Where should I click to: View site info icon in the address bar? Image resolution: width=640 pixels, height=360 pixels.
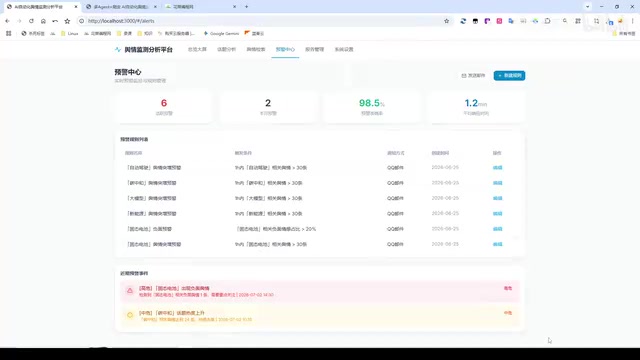pyautogui.click(x=82, y=21)
